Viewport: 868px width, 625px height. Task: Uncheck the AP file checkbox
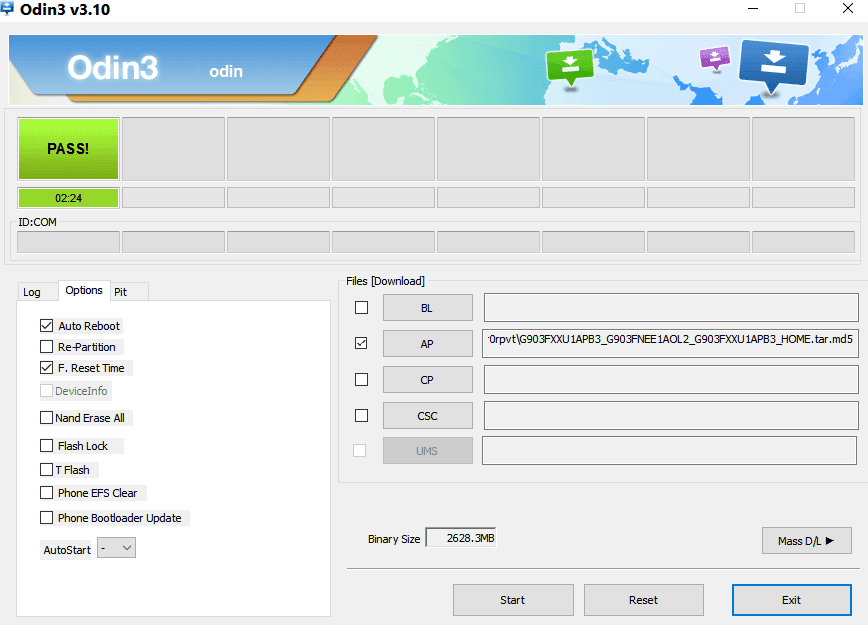click(361, 343)
